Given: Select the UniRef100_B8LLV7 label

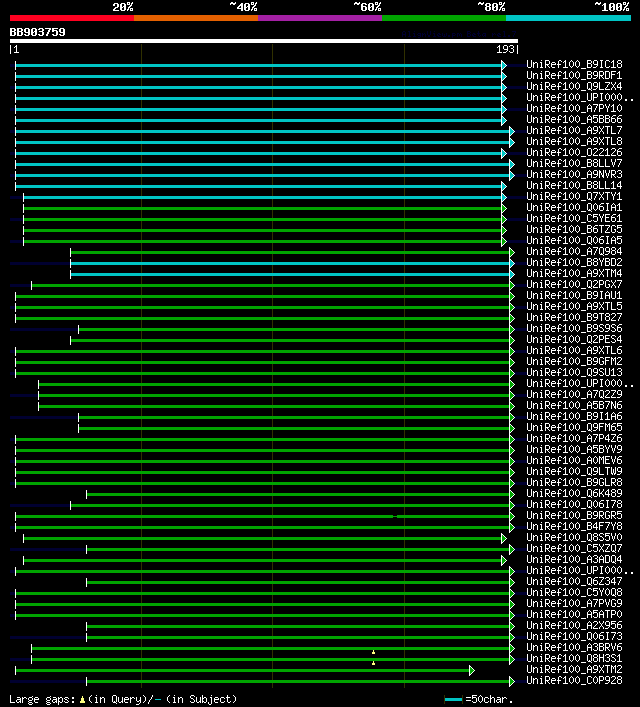Looking at the screenshot, I should 574,164.
